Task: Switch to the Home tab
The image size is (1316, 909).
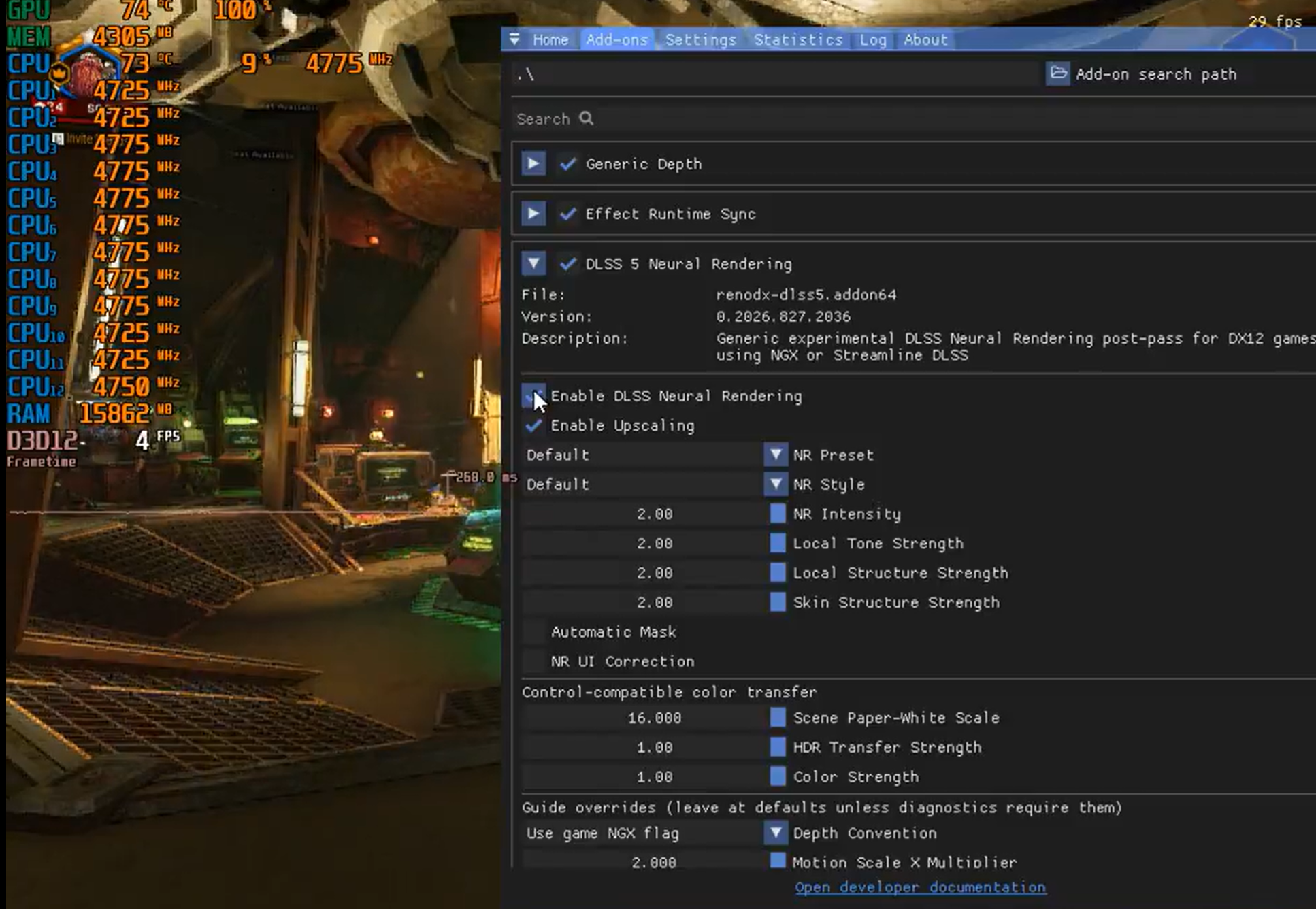Action: [550, 39]
